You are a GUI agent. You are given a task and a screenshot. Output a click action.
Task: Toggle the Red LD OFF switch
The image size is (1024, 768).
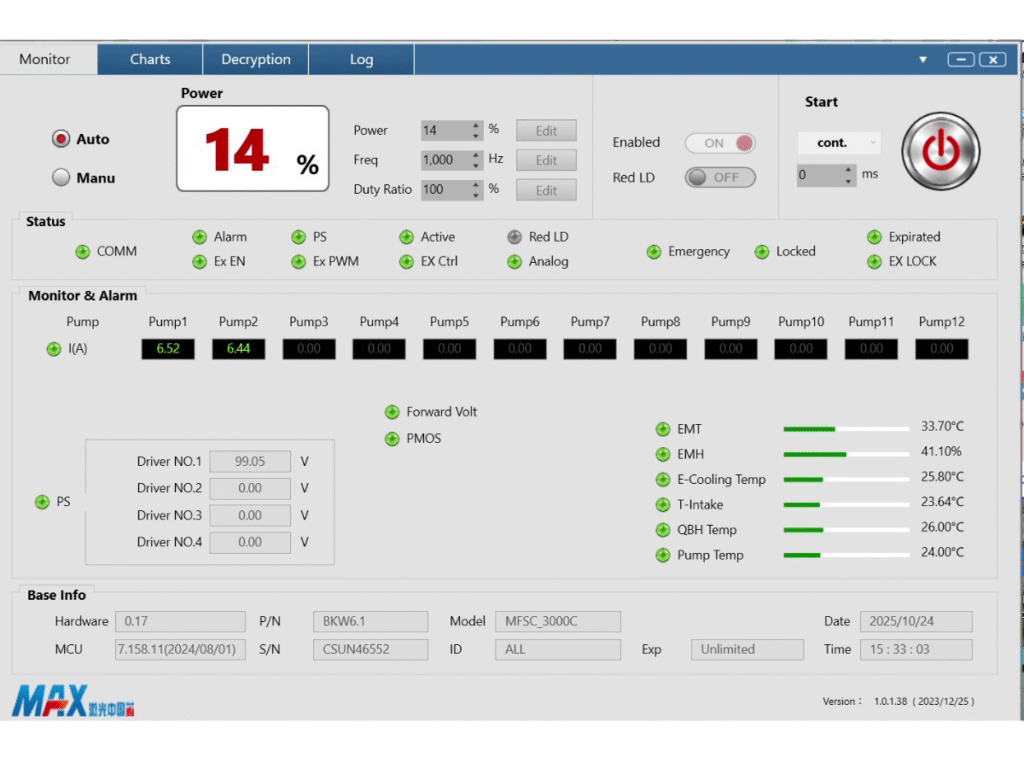tap(720, 177)
